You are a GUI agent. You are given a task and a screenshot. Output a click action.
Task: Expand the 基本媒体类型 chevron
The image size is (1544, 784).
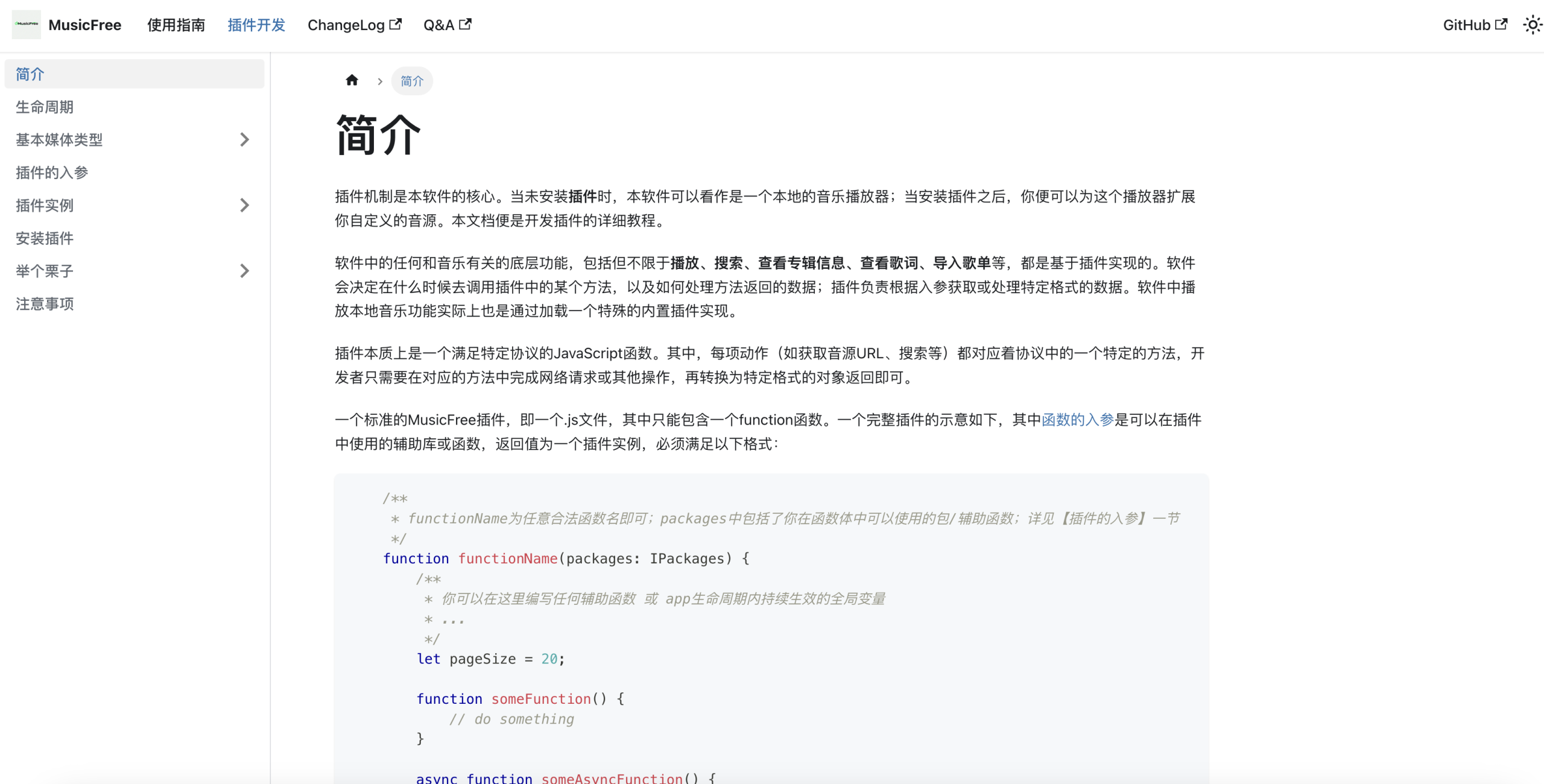[244, 140]
